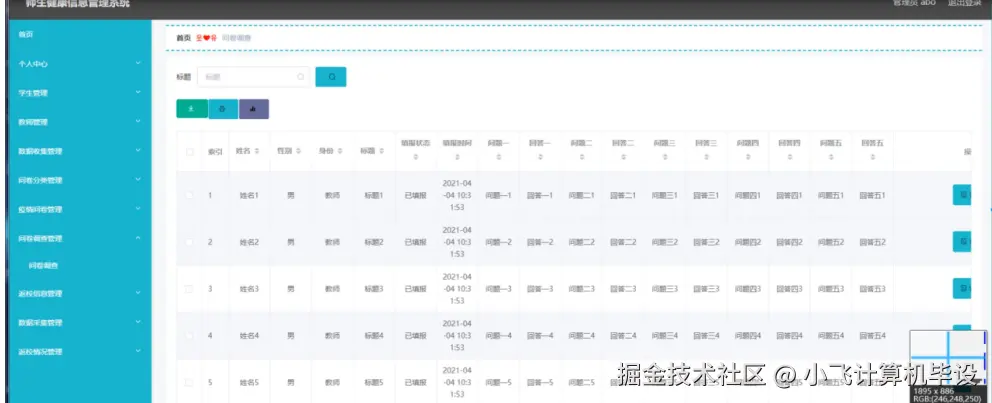Open 个人中心 menu label in sidebar
This screenshot has width=992, height=403.
tap(33, 64)
